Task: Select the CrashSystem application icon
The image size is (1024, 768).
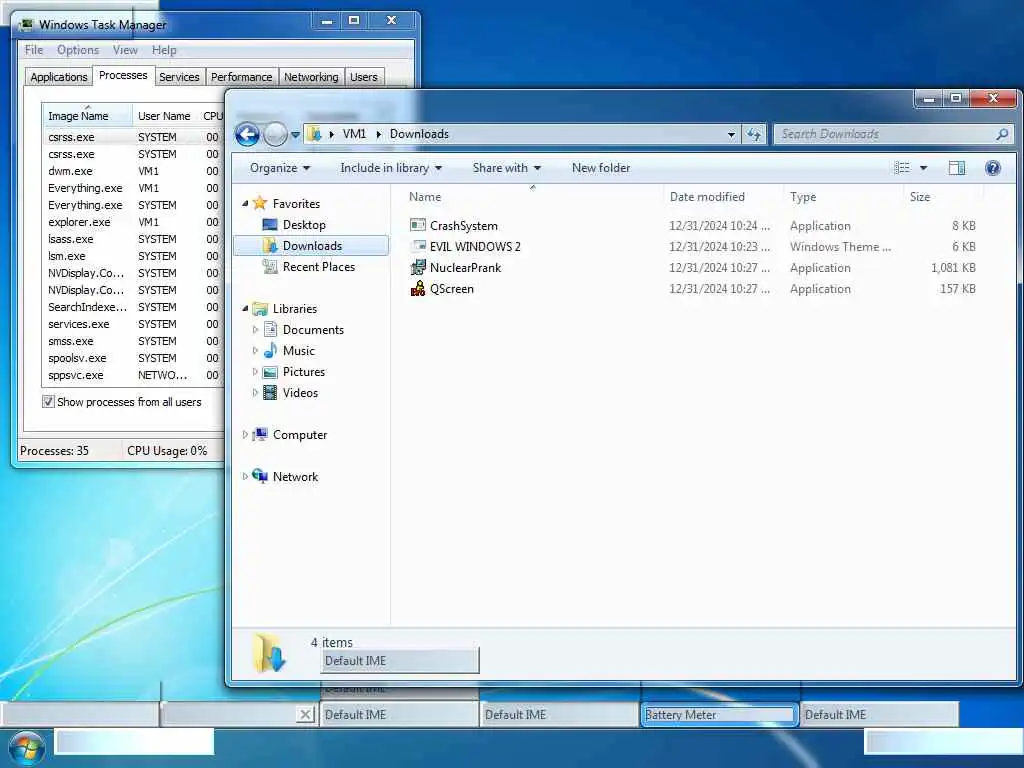Action: (418, 225)
